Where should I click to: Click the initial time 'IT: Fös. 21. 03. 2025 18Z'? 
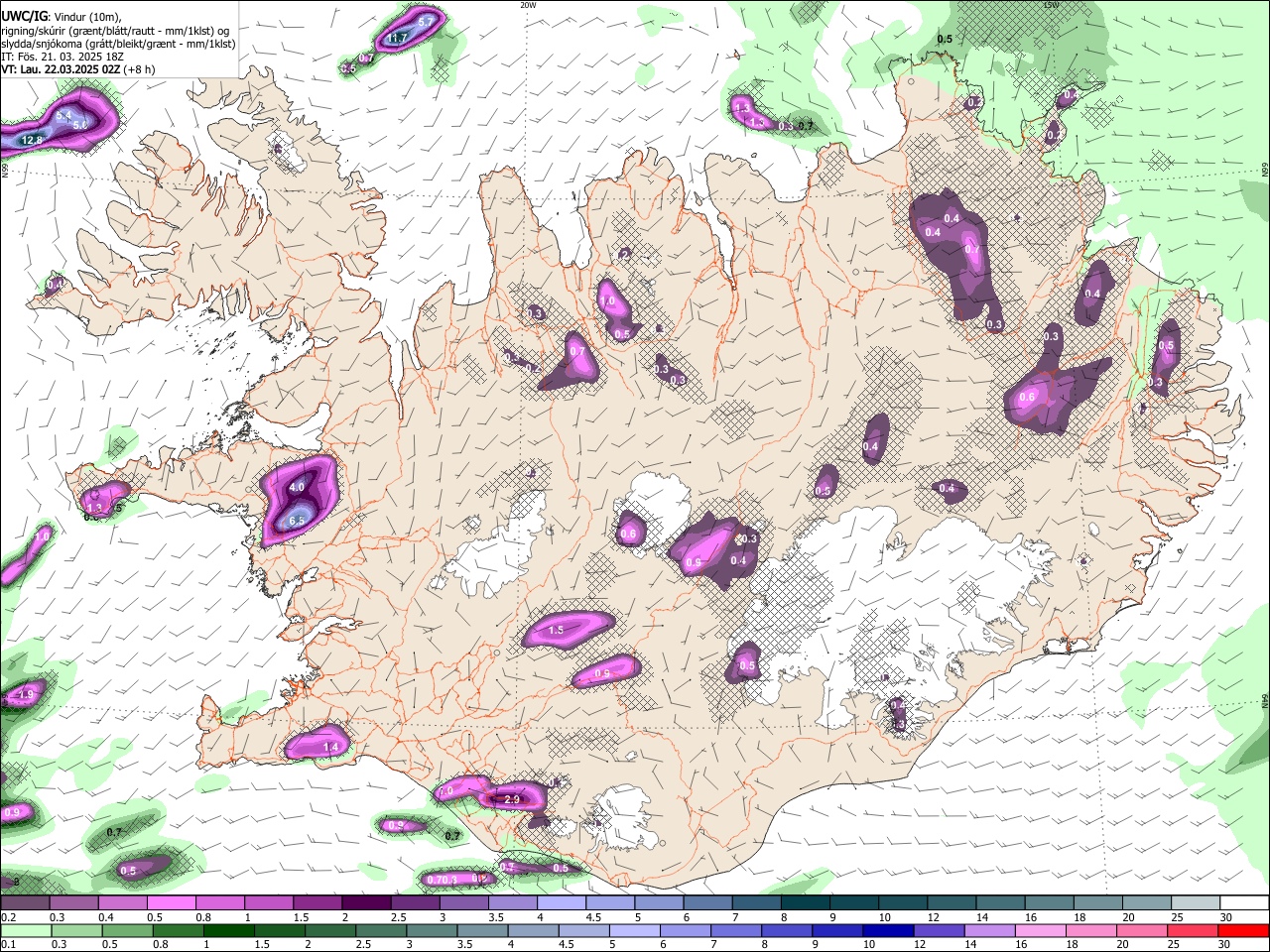point(63,57)
